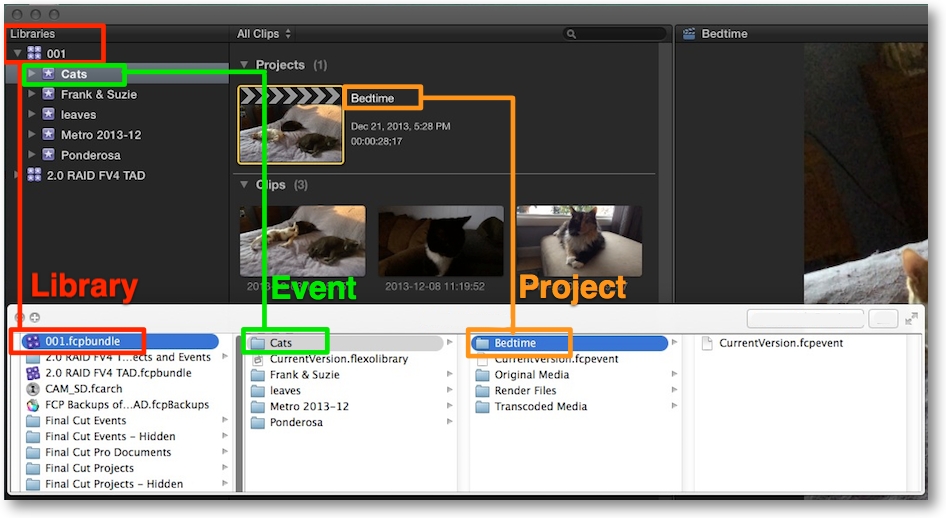The width and height of the screenshot is (947, 519).
Task: Expand the Metro 2013-12 event triangle
Action: 32,135
